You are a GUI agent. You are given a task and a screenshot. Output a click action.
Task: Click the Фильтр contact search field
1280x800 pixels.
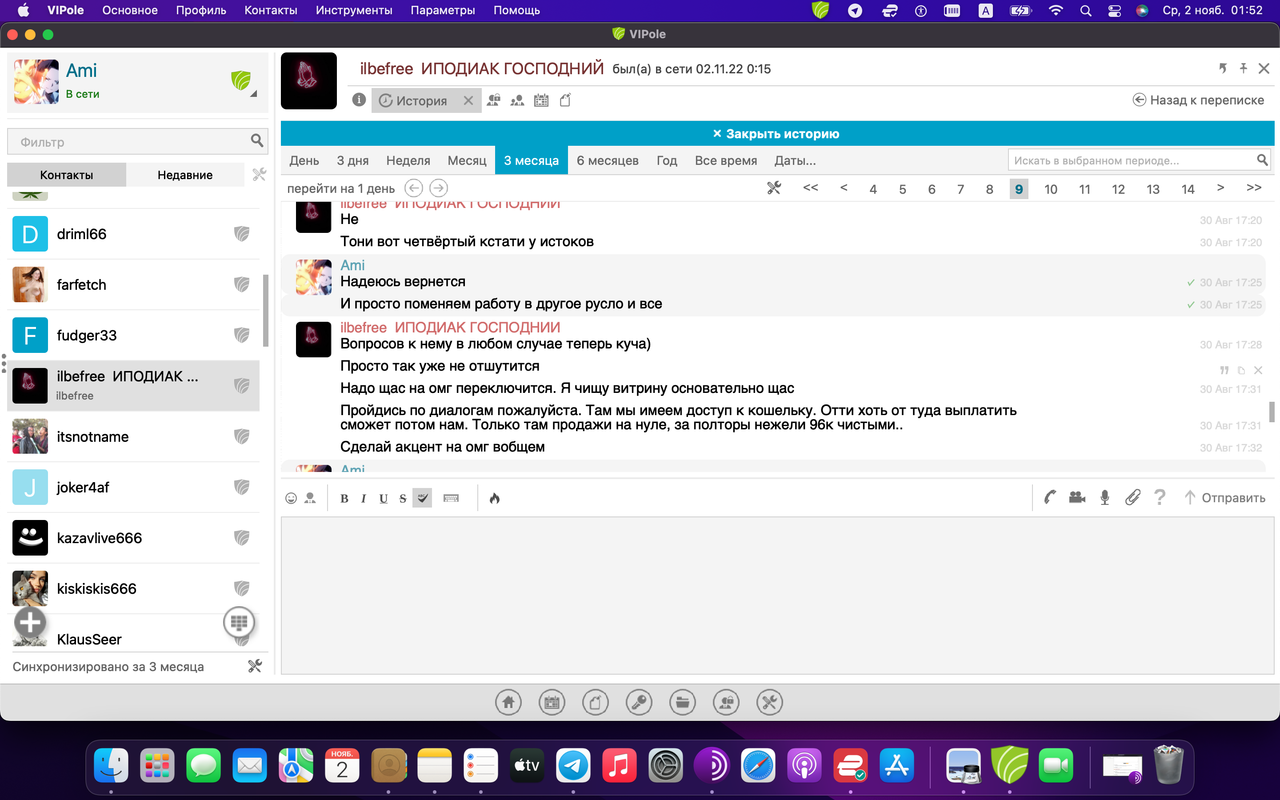click(x=137, y=141)
